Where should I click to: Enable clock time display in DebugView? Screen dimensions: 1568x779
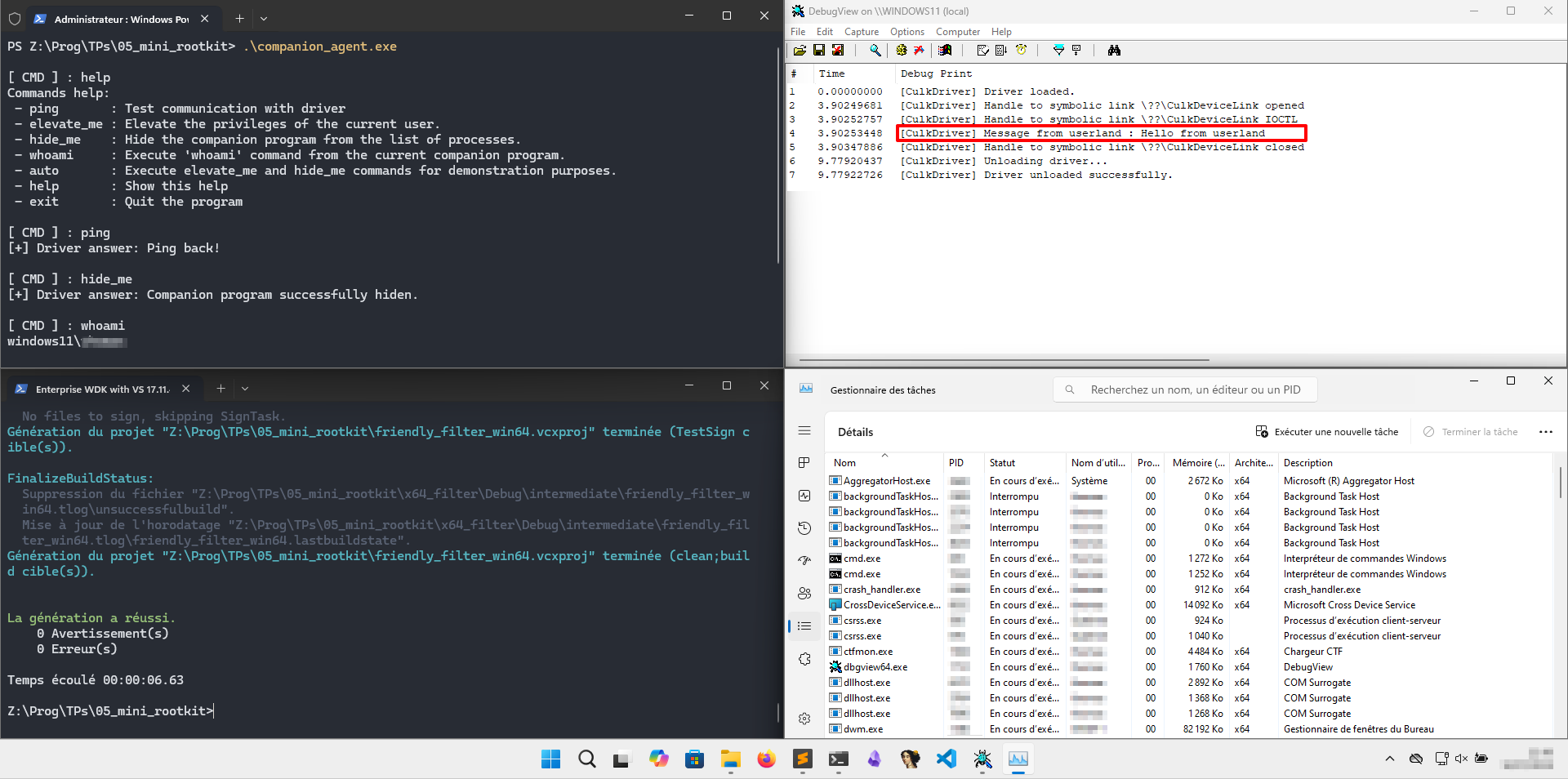pos(1021,50)
